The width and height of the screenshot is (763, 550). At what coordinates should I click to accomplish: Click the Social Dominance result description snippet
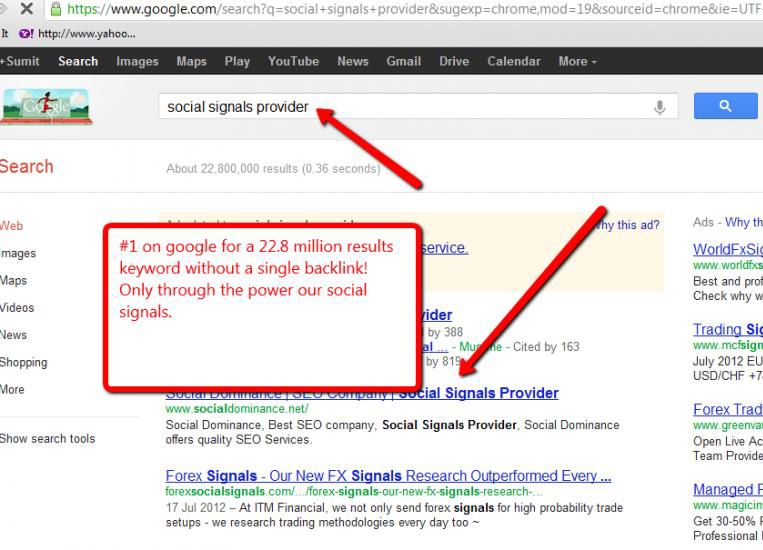pyautogui.click(x=392, y=432)
